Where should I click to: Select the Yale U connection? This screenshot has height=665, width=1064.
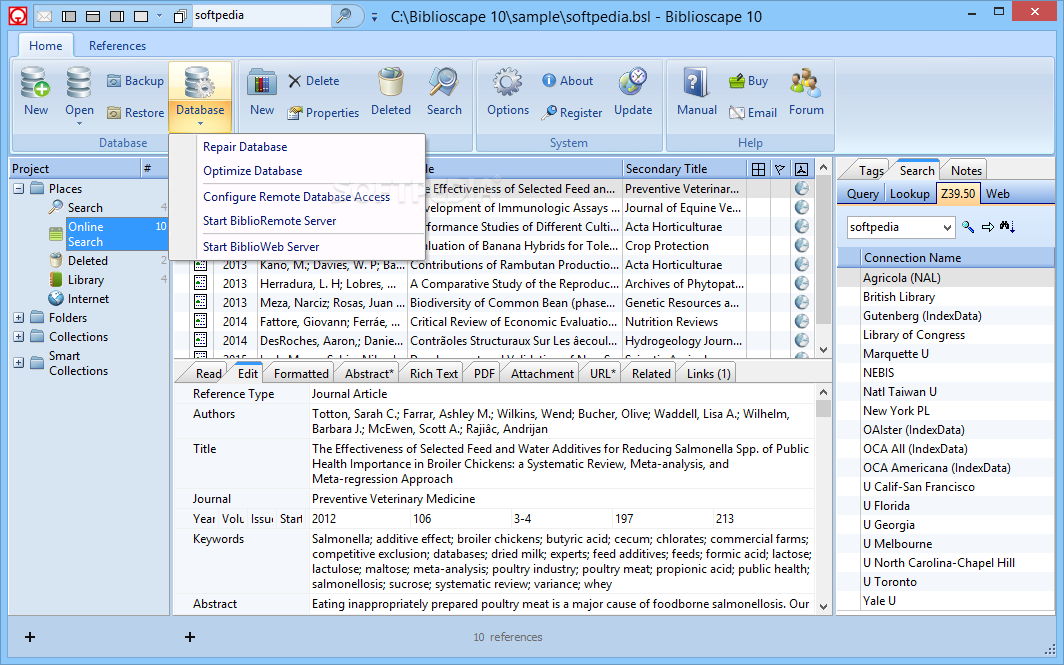point(879,601)
